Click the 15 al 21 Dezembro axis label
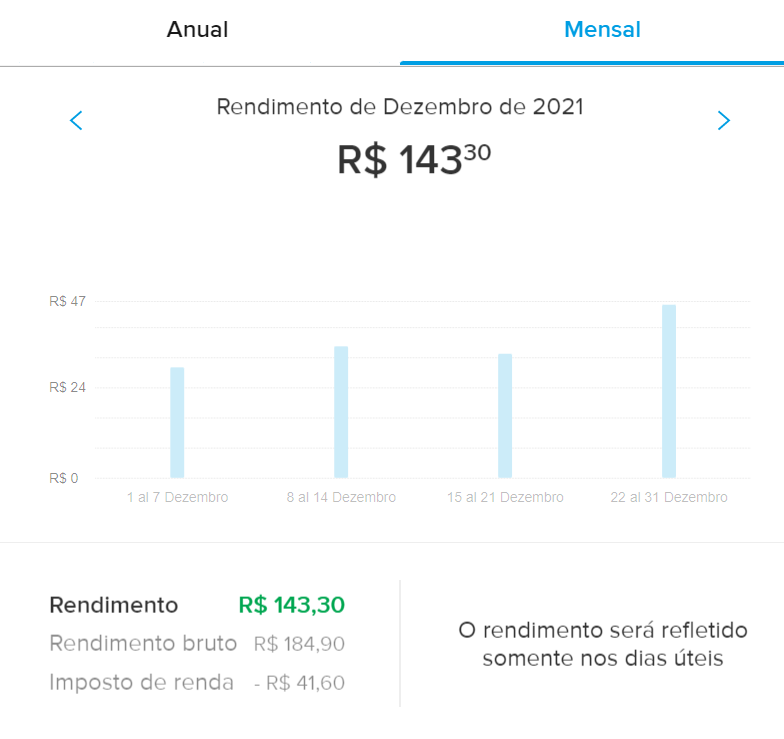The width and height of the screenshot is (784, 739). point(506,497)
